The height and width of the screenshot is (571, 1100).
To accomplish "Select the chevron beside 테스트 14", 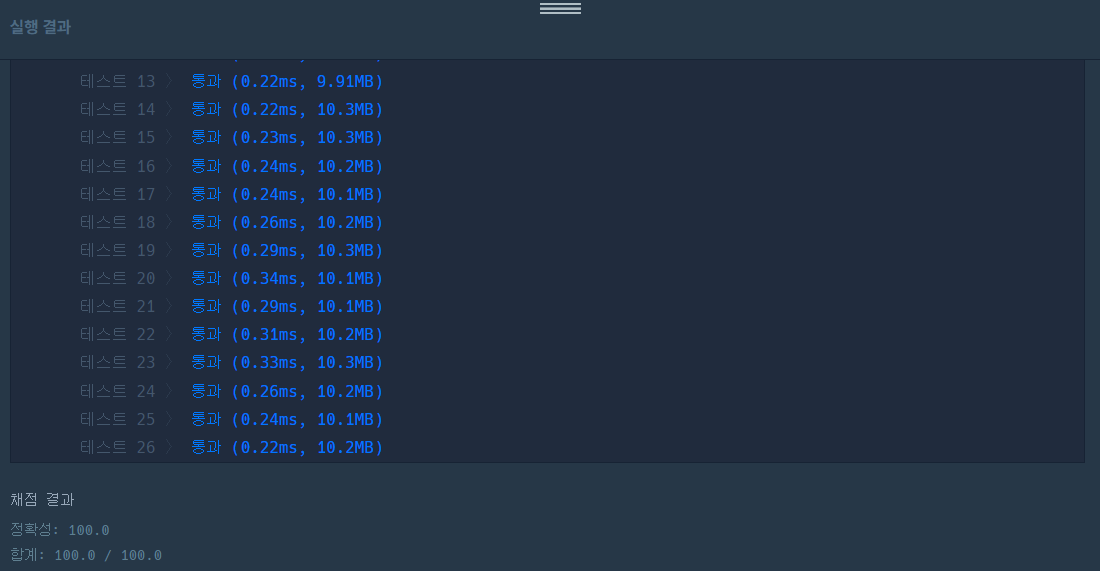I will pyautogui.click(x=169, y=109).
